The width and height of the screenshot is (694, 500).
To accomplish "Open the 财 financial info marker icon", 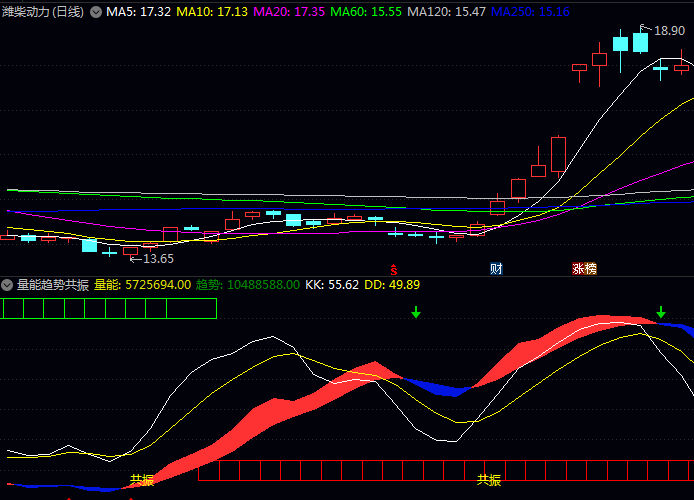I will coord(496,269).
